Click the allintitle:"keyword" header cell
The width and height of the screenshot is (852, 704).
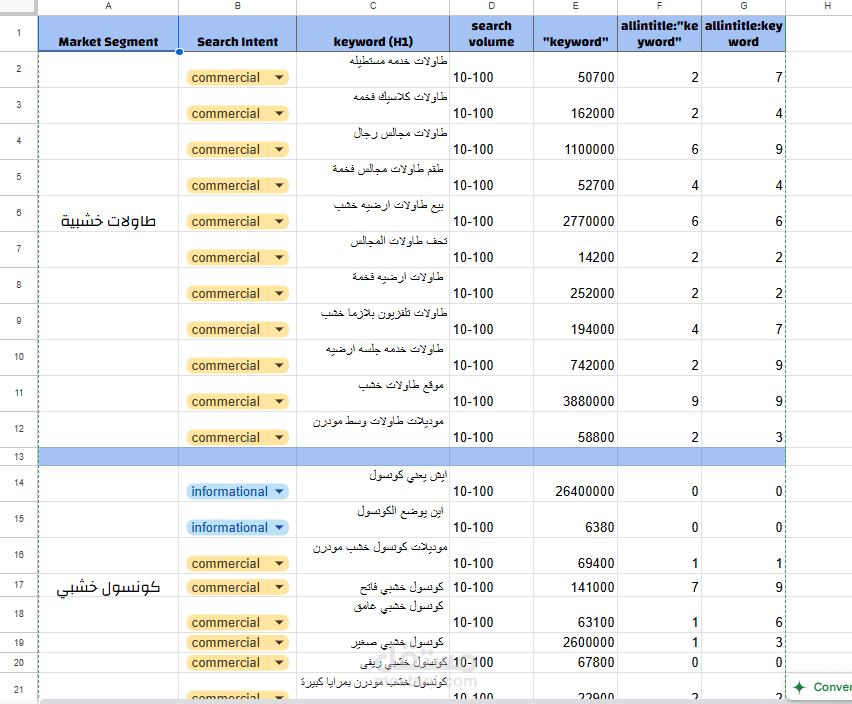coord(659,34)
